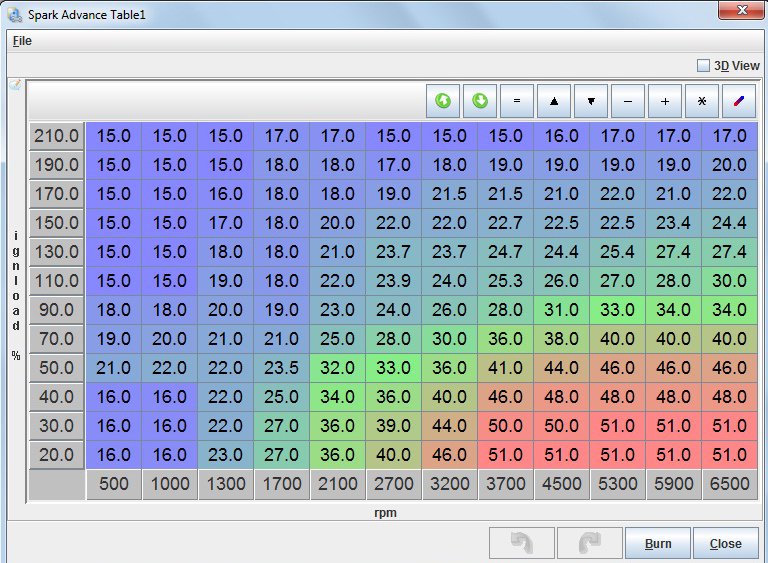Select the 500 rpm column header
Viewport: 768px width, 563px height.
114,486
